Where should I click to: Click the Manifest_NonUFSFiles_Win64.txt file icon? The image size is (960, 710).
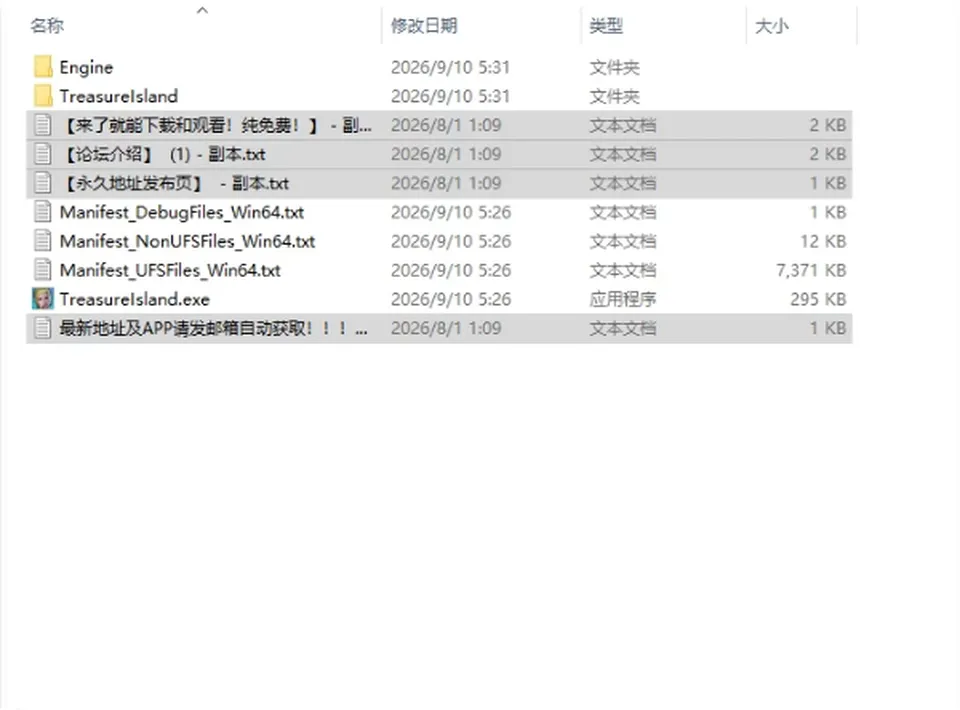(x=43, y=241)
